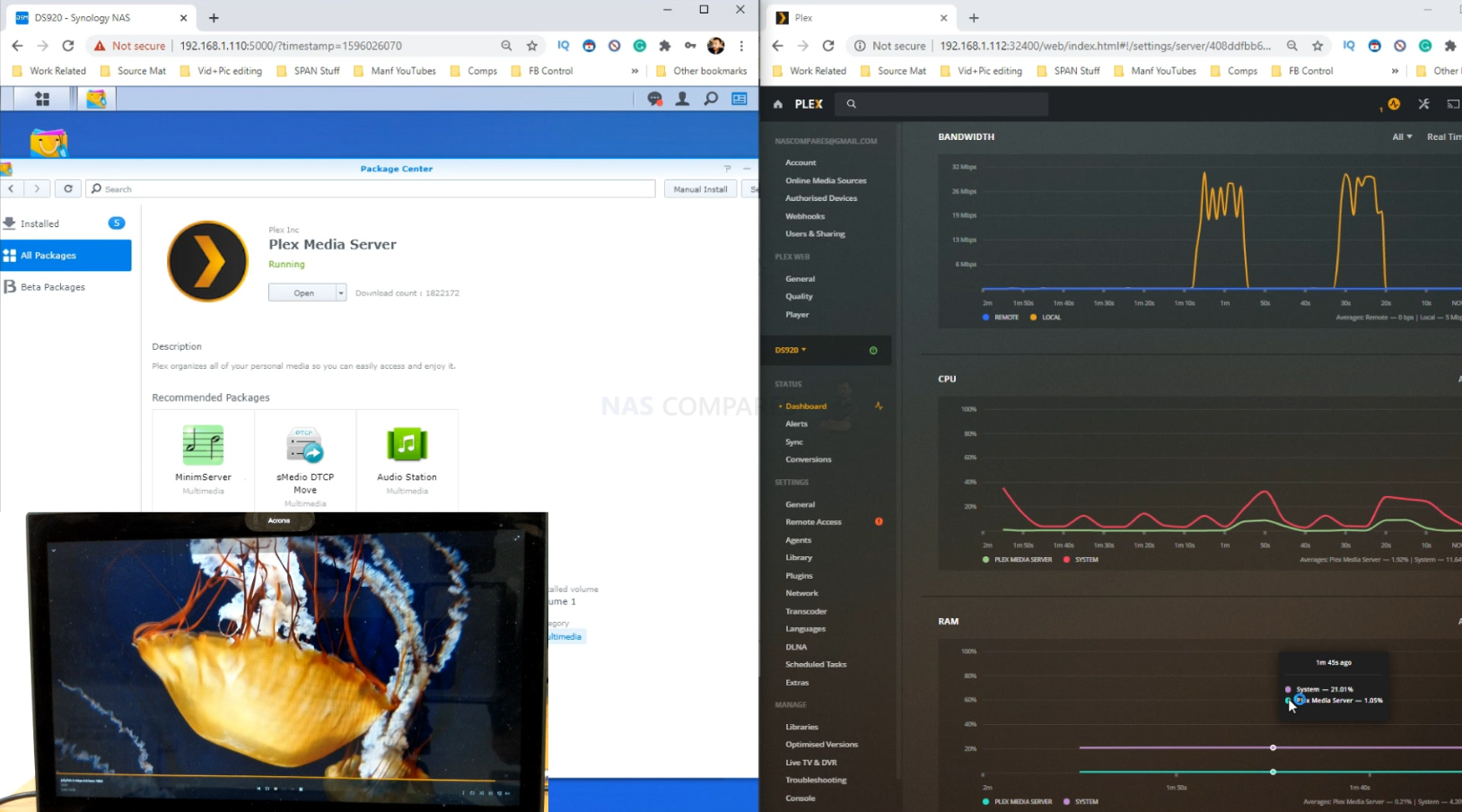Toggle REMOTE series in bandwidth legend
Screen dimensions: 1462x812
1001,318
